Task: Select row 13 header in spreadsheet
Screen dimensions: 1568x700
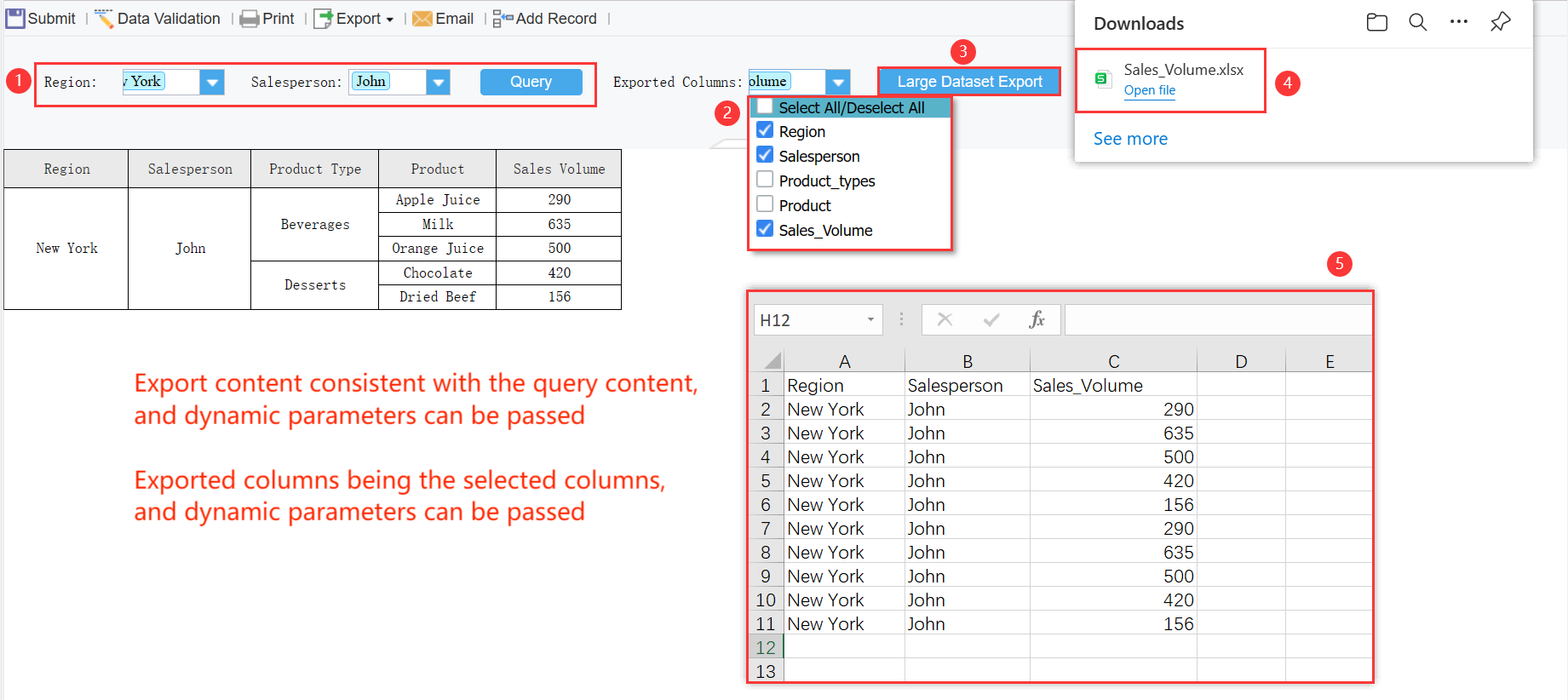Action: 766,671
